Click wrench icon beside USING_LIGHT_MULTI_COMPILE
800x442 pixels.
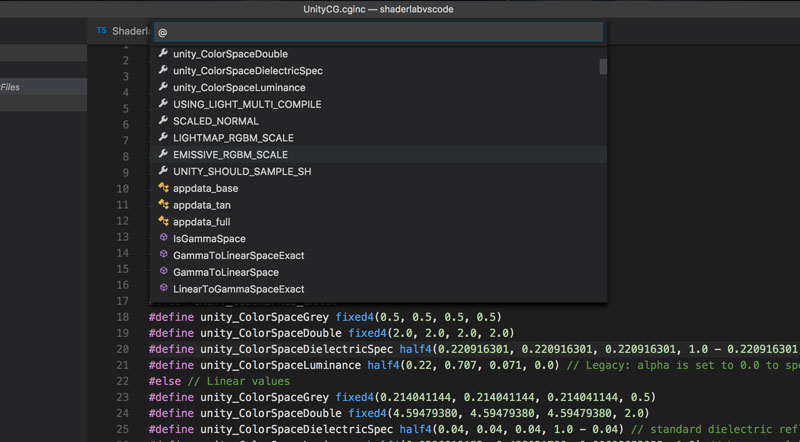coord(163,103)
